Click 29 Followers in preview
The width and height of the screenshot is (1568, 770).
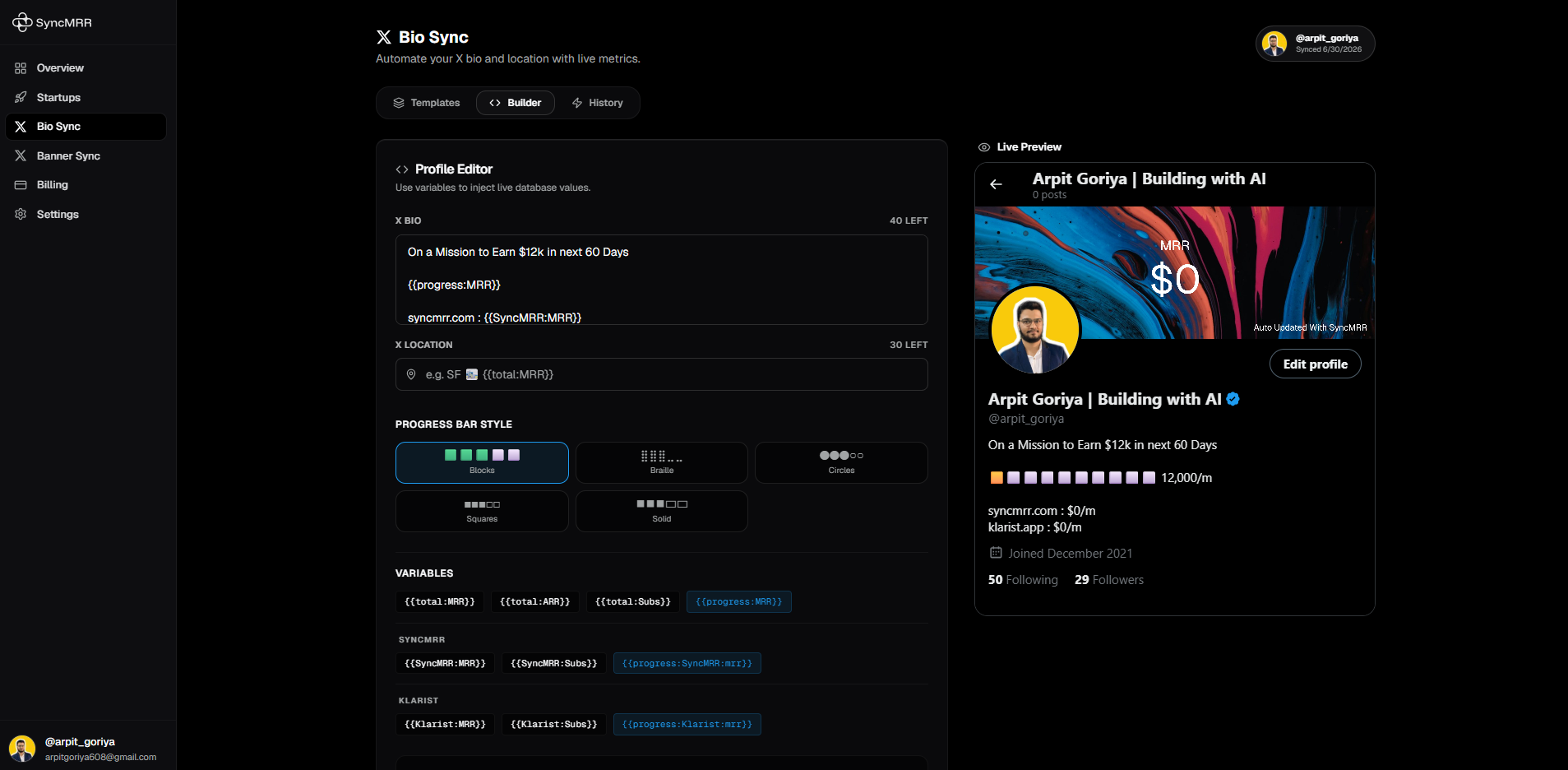point(1109,580)
